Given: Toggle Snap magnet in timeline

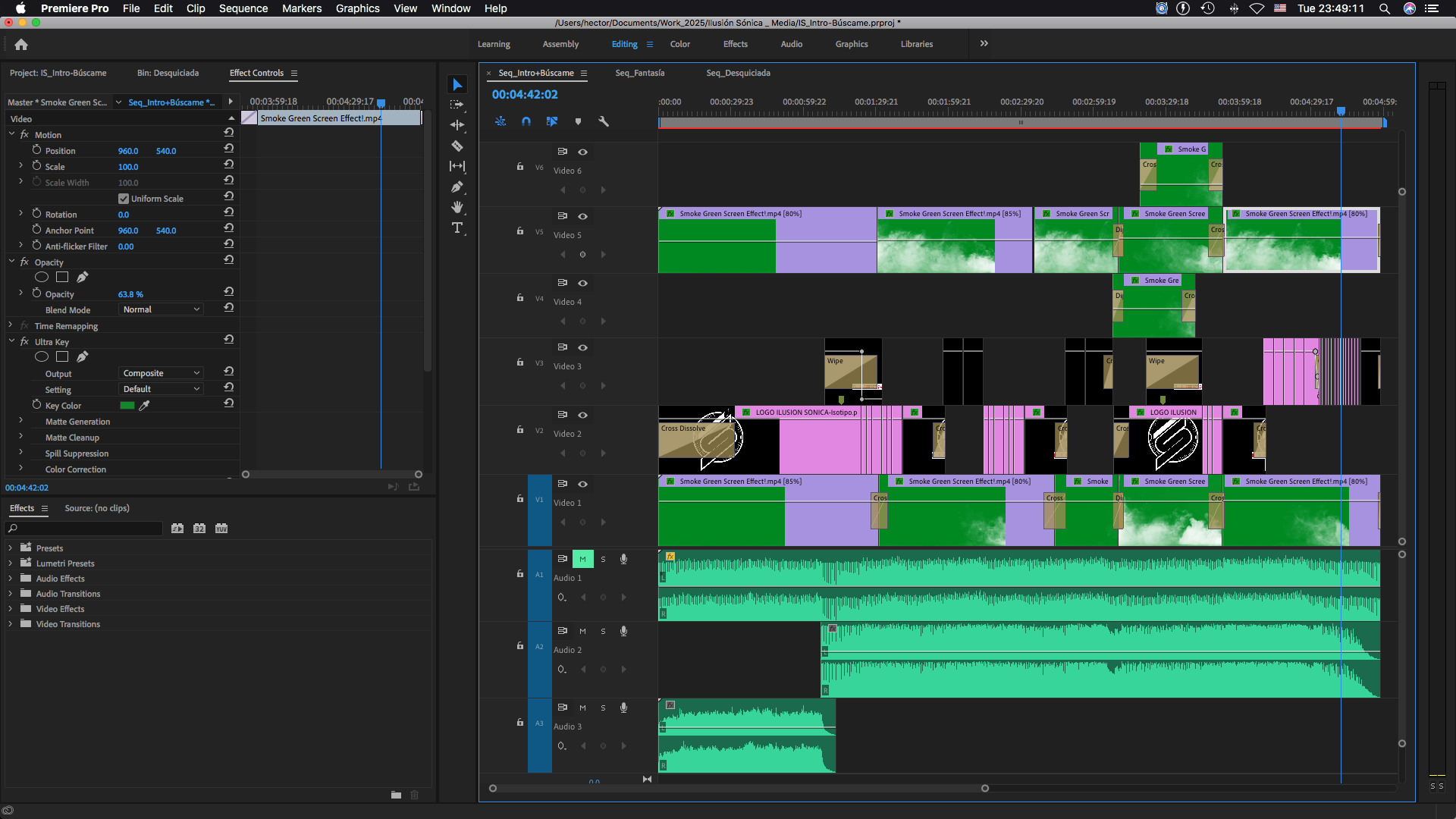Looking at the screenshot, I should 526,121.
